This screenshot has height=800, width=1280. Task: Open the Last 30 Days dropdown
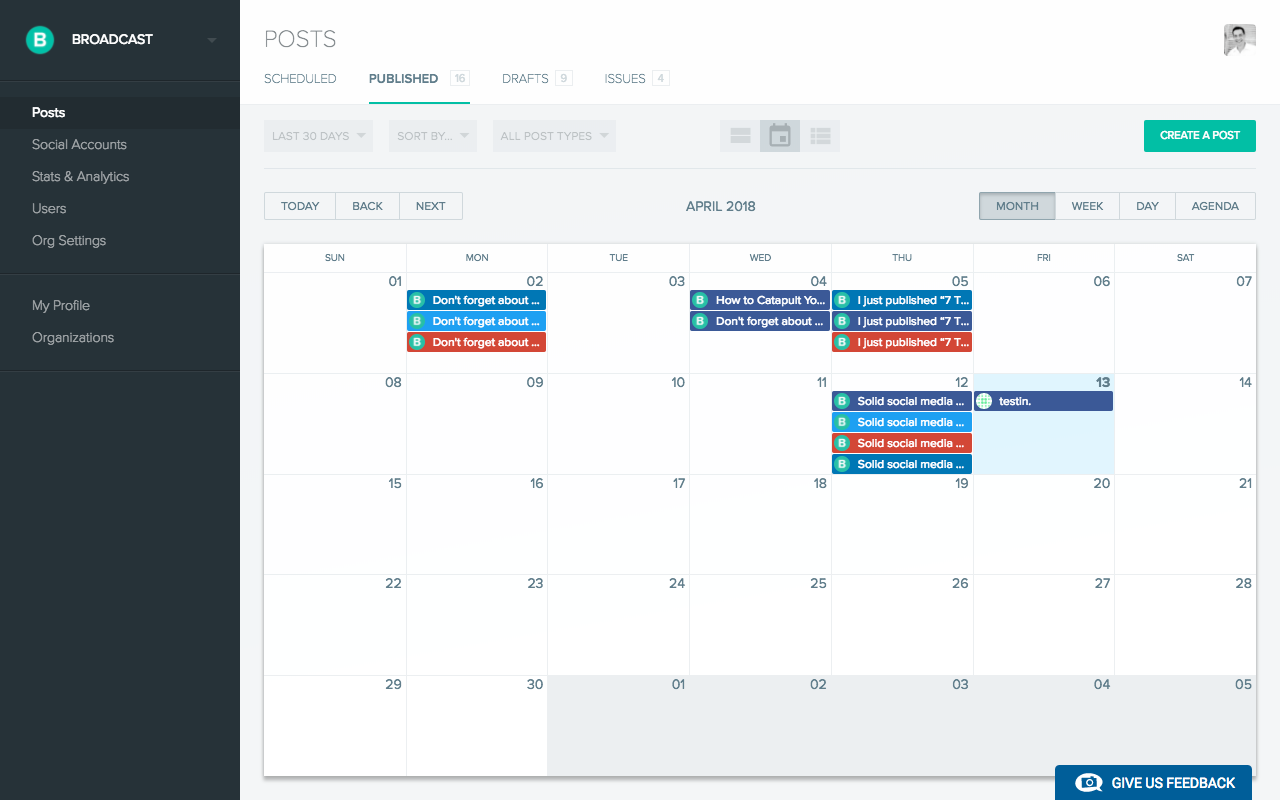pos(318,136)
